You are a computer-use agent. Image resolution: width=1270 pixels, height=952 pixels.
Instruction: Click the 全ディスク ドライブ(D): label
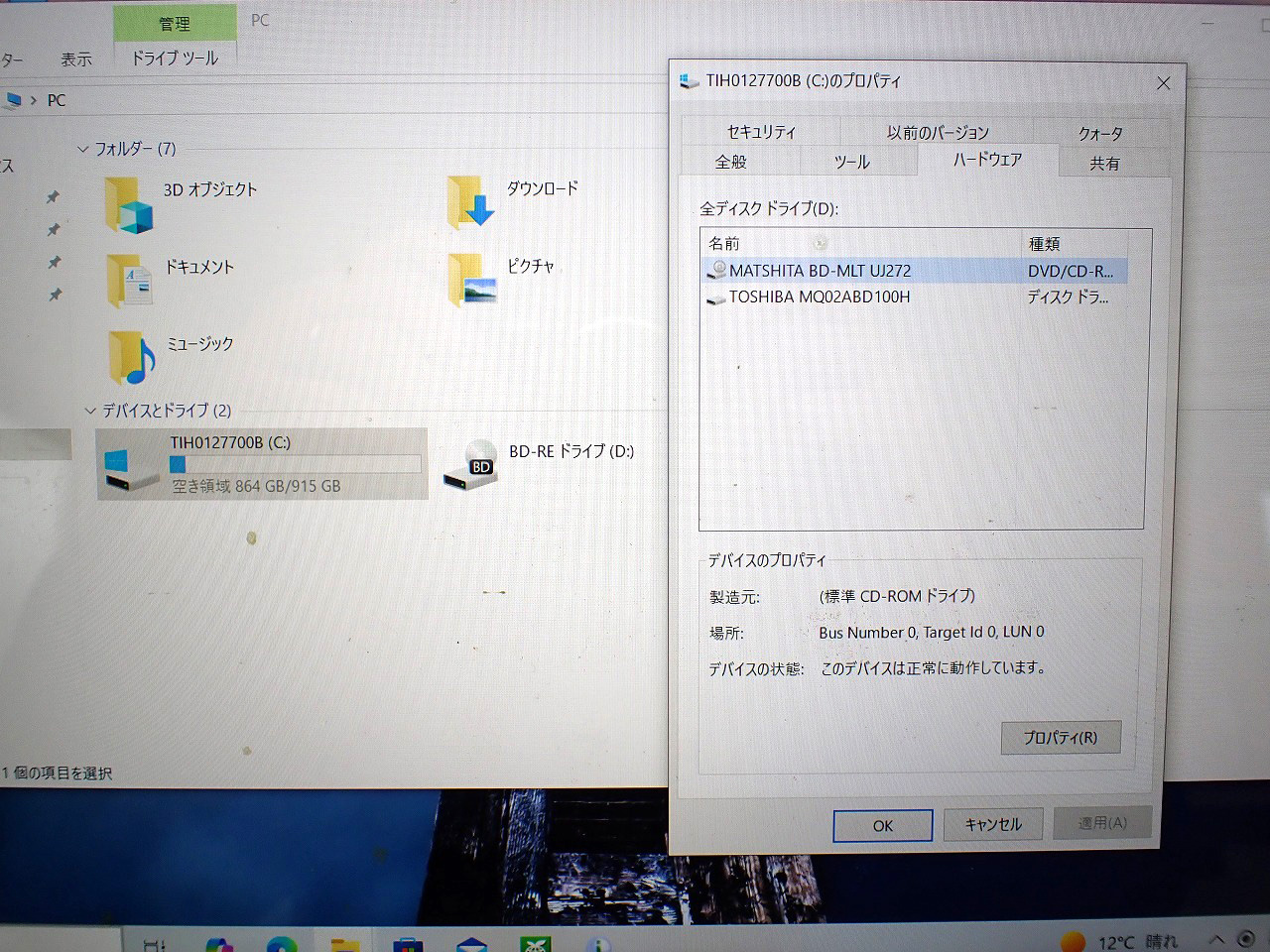tap(769, 208)
